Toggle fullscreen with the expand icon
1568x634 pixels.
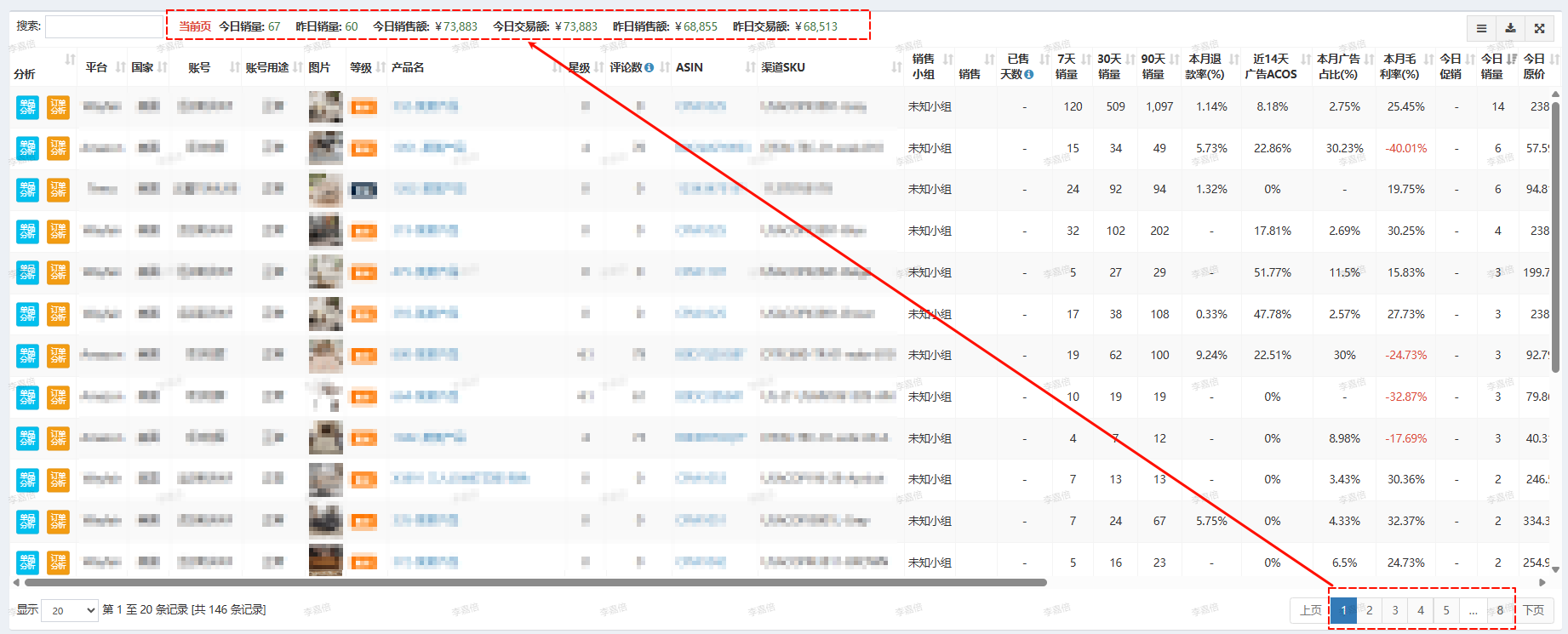click(1539, 28)
